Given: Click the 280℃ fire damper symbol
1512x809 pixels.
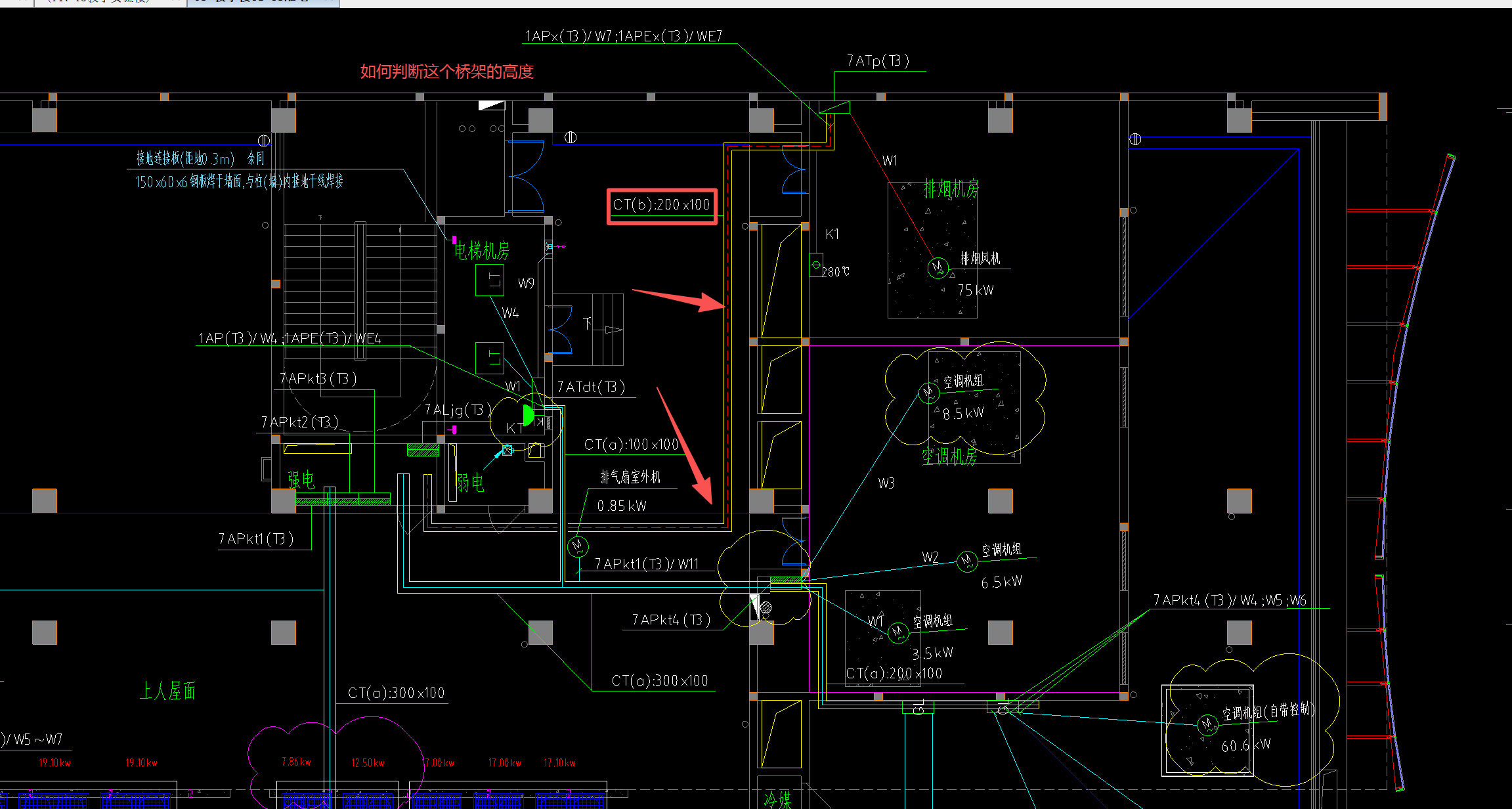Looking at the screenshot, I should tap(816, 265).
